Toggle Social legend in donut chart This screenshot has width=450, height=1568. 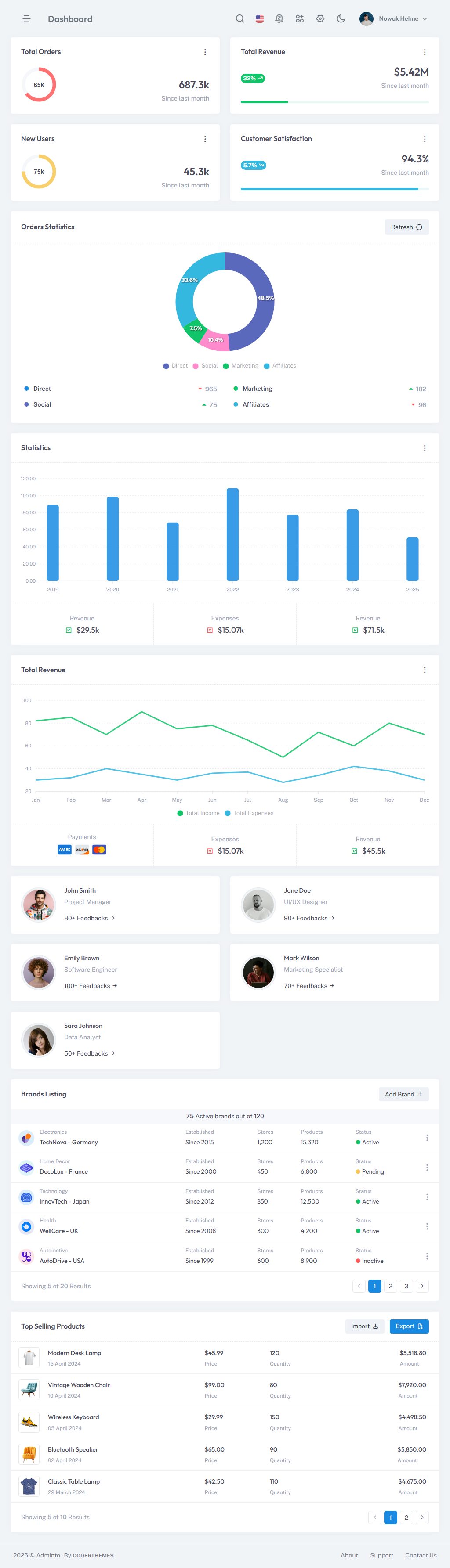point(205,366)
